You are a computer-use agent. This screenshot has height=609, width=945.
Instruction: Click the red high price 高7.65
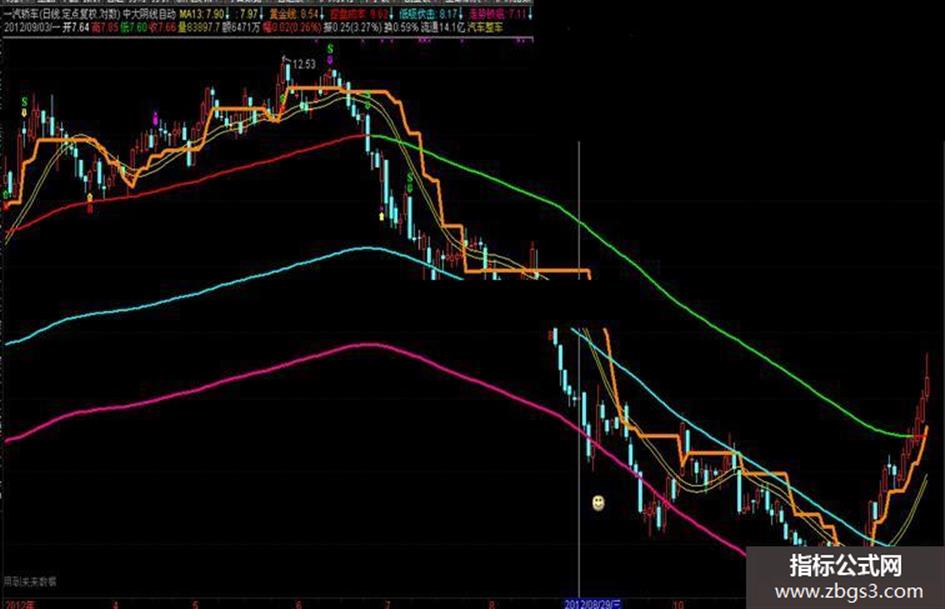(105, 27)
